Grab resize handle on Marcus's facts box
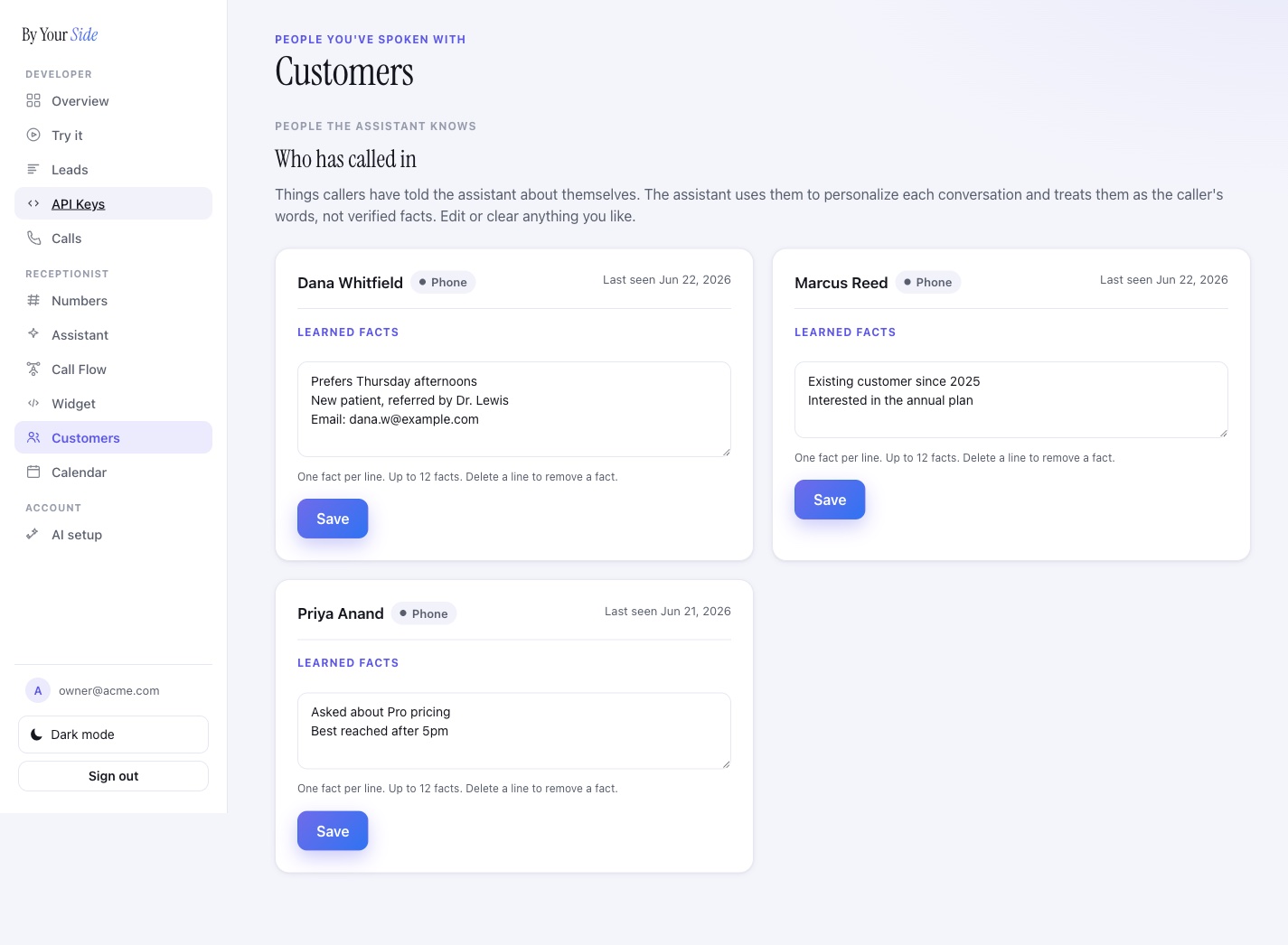 [1223, 433]
